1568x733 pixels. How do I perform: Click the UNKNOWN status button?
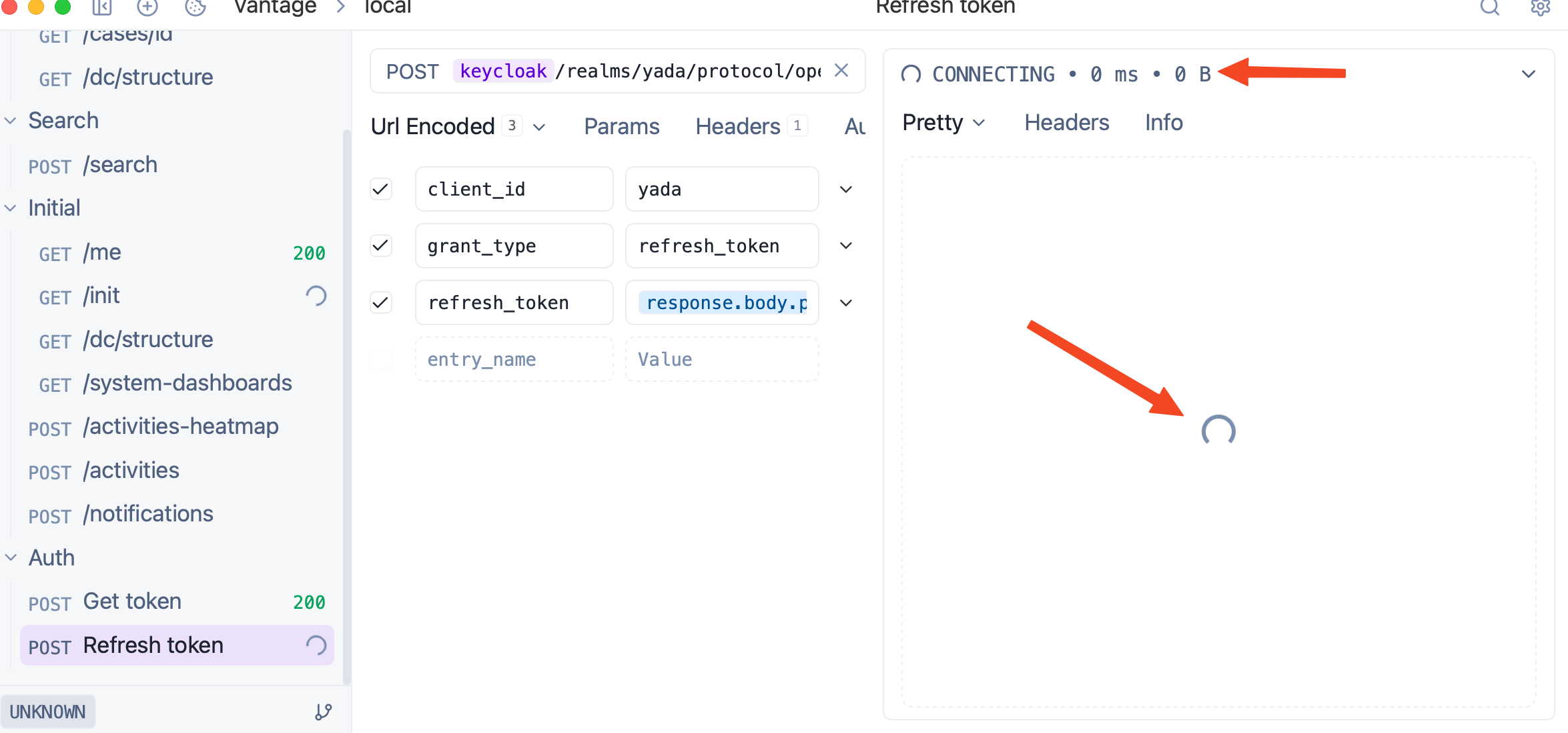point(47,712)
